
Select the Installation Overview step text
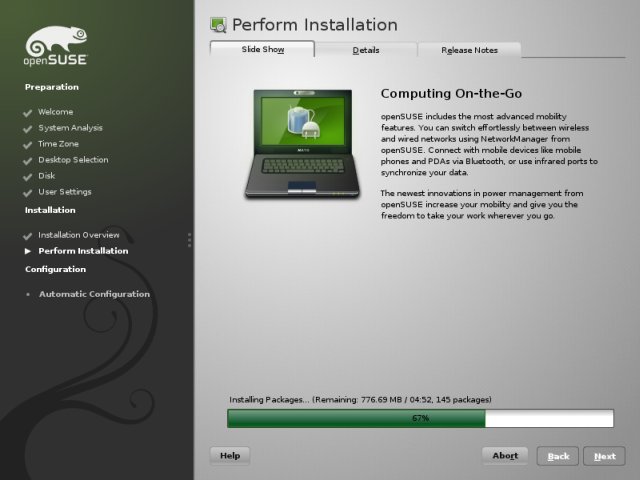click(79, 235)
